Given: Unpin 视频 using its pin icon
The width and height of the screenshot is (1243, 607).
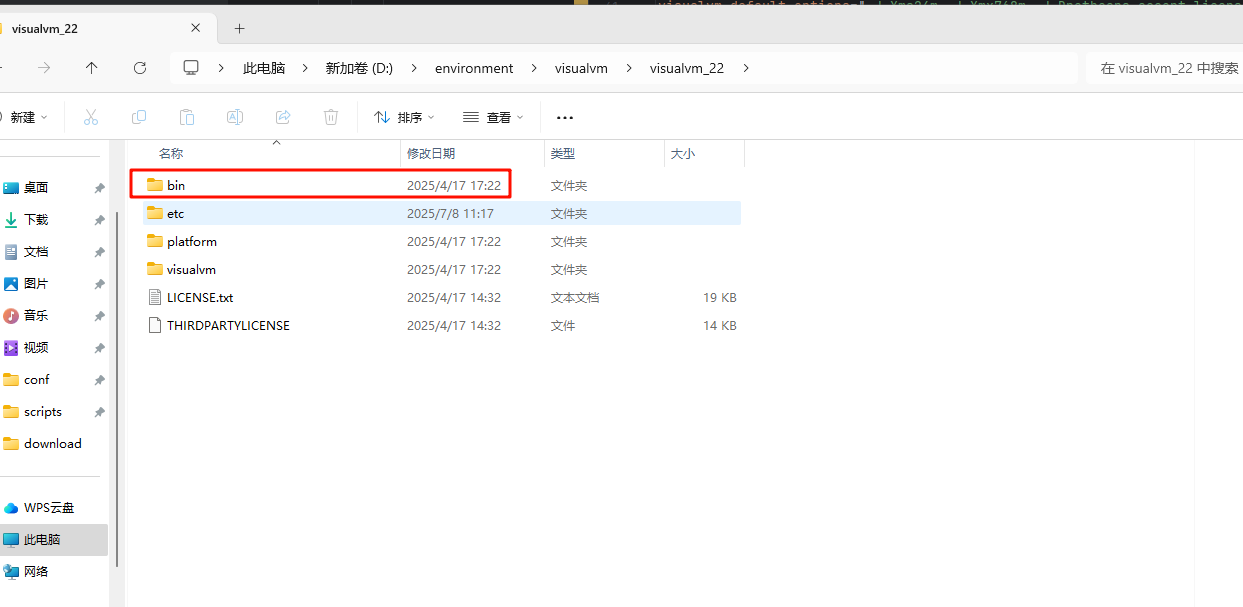Looking at the screenshot, I should (99, 348).
